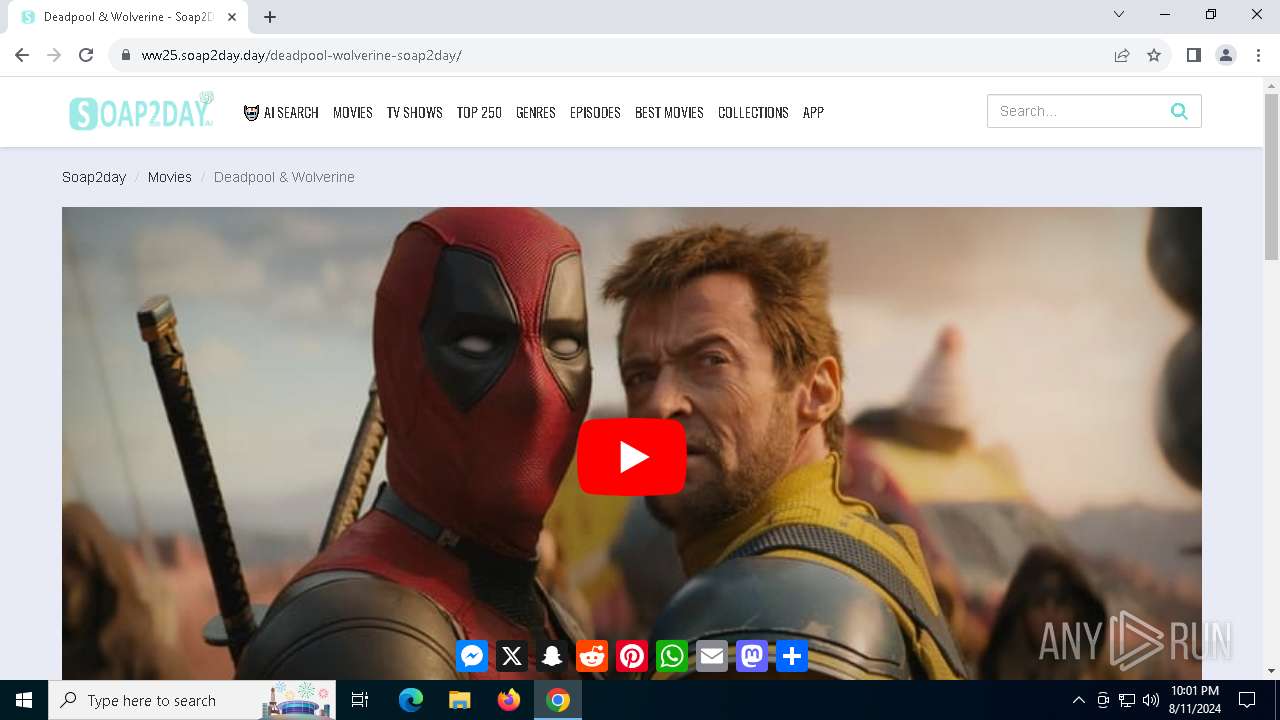
Task: Open volume control in system tray
Action: (1150, 700)
